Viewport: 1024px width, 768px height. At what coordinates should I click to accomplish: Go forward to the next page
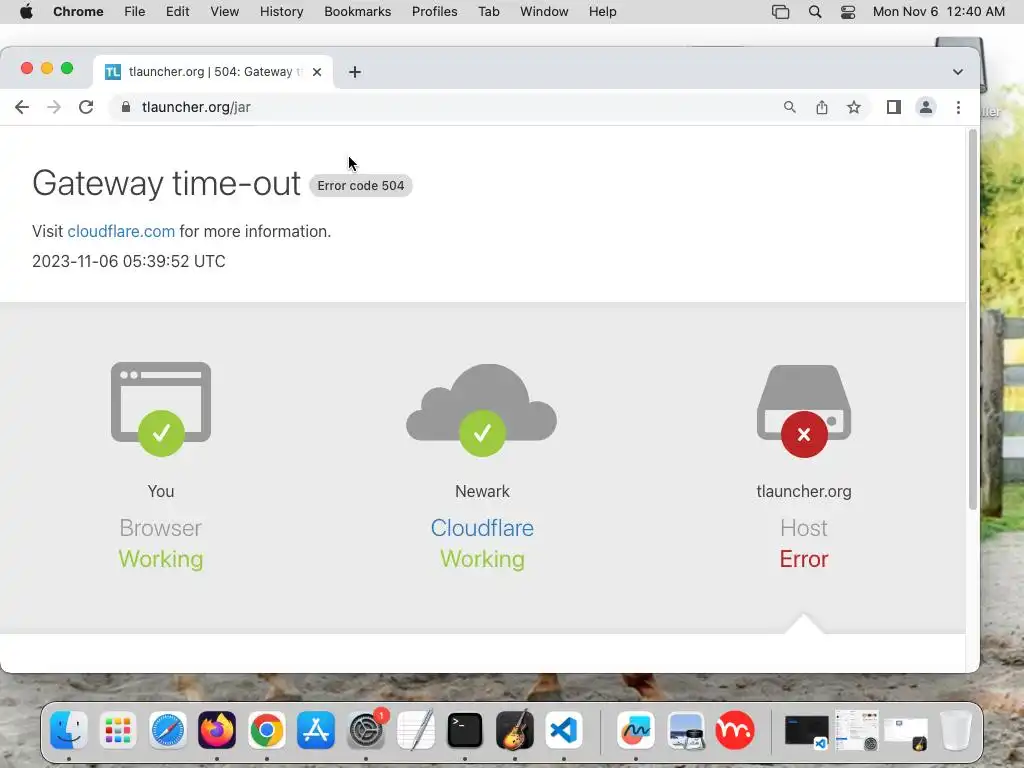coord(54,107)
